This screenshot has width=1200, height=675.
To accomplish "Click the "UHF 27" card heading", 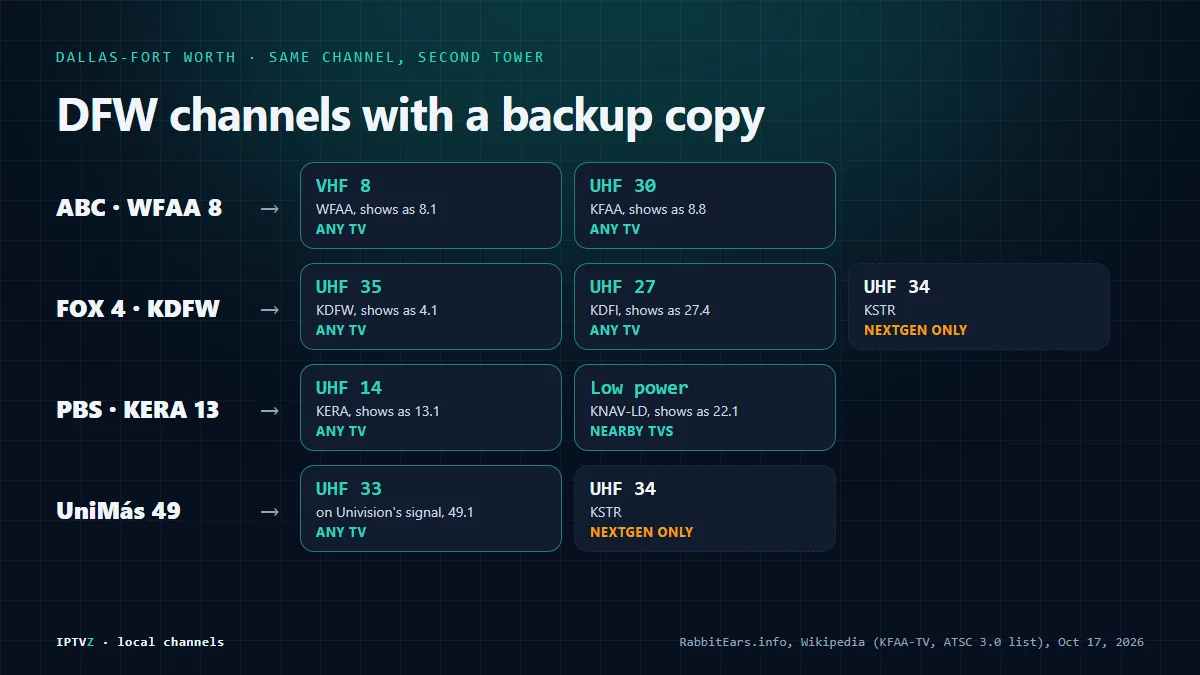I will (623, 287).
